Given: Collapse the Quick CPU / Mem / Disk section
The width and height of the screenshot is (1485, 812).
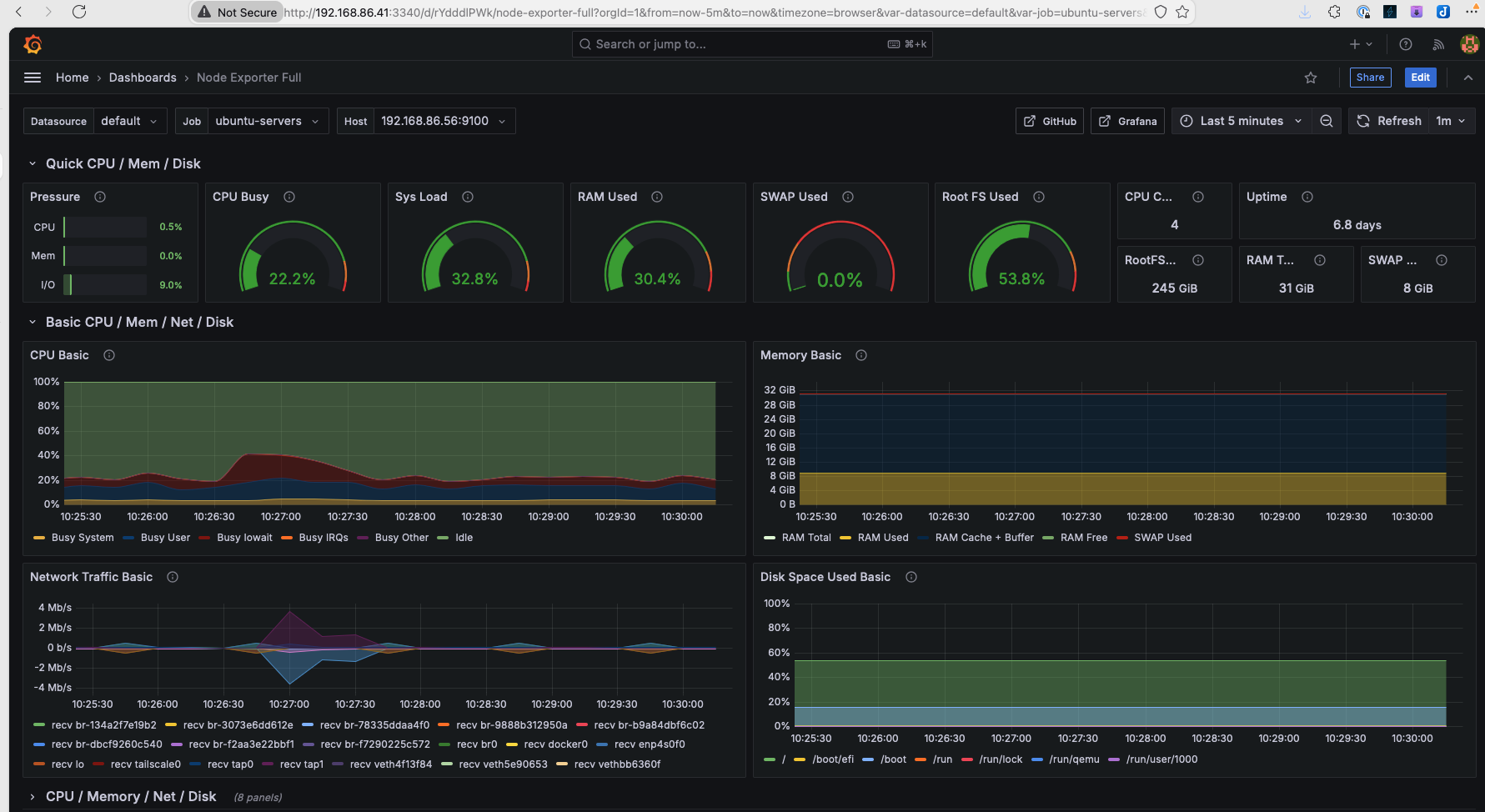Looking at the screenshot, I should point(33,163).
